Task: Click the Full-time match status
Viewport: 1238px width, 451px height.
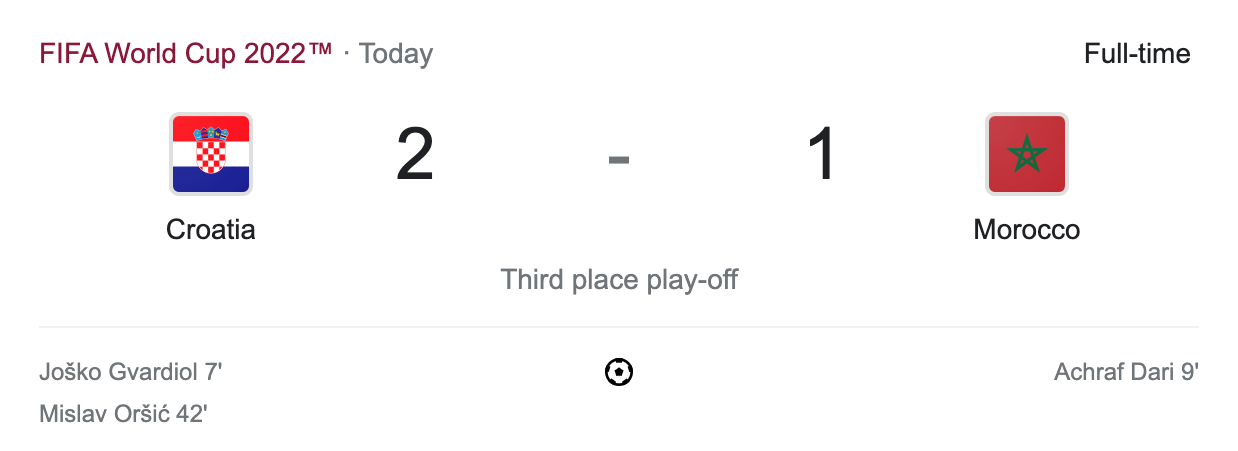Action: tap(1137, 53)
